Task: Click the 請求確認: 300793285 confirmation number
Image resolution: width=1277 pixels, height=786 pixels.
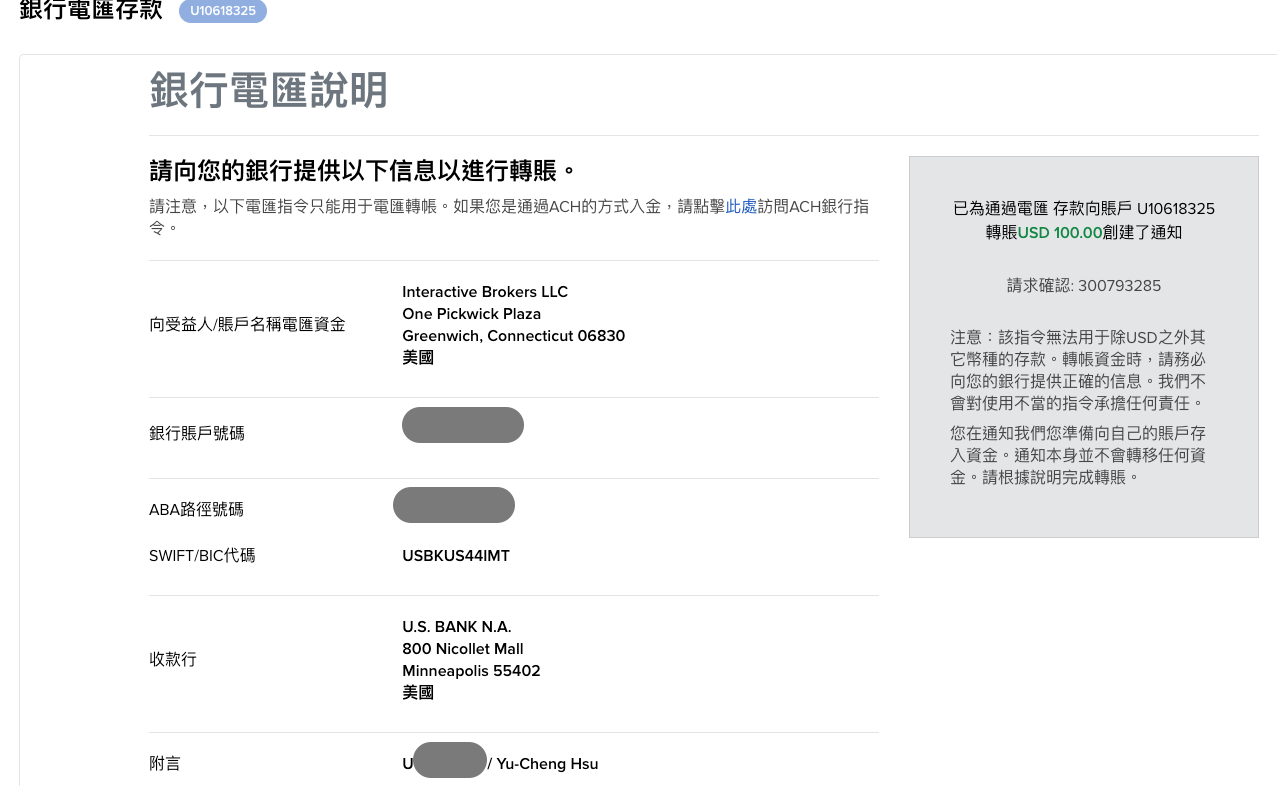Action: tap(1084, 286)
